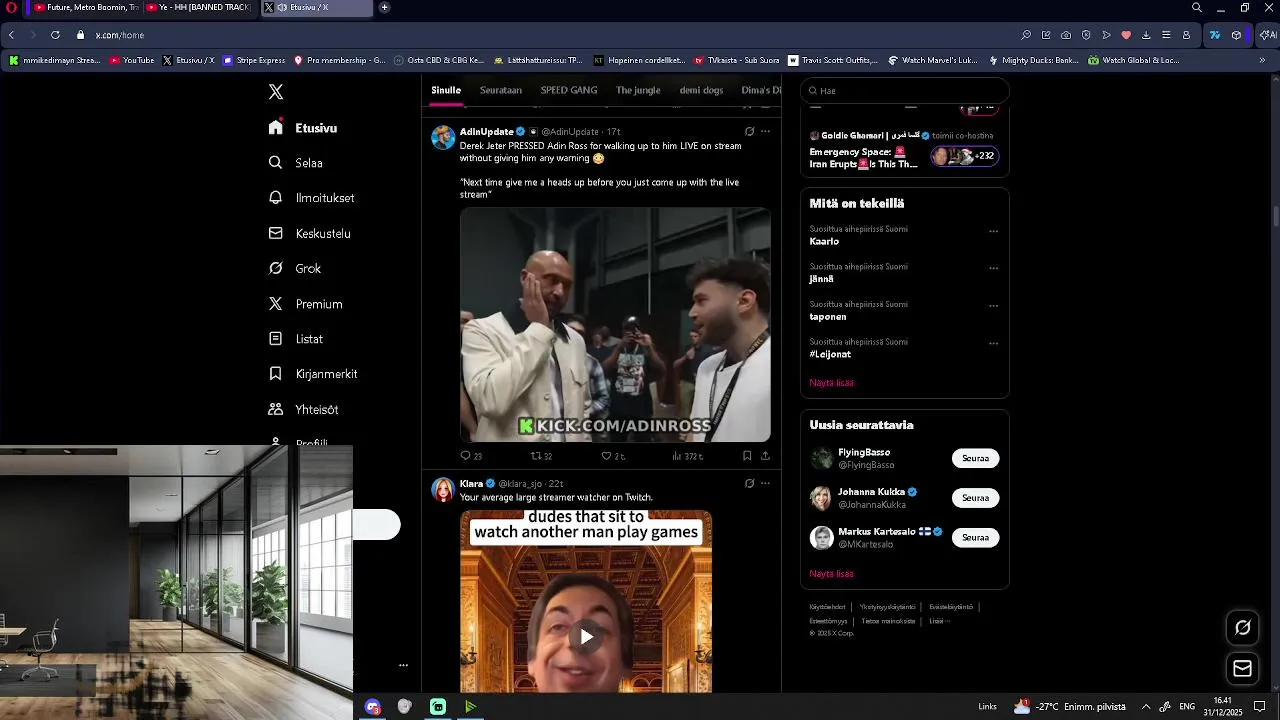Open the Derek Jeter video thumbnail
Viewport: 1280px width, 720px height.
tap(615, 325)
